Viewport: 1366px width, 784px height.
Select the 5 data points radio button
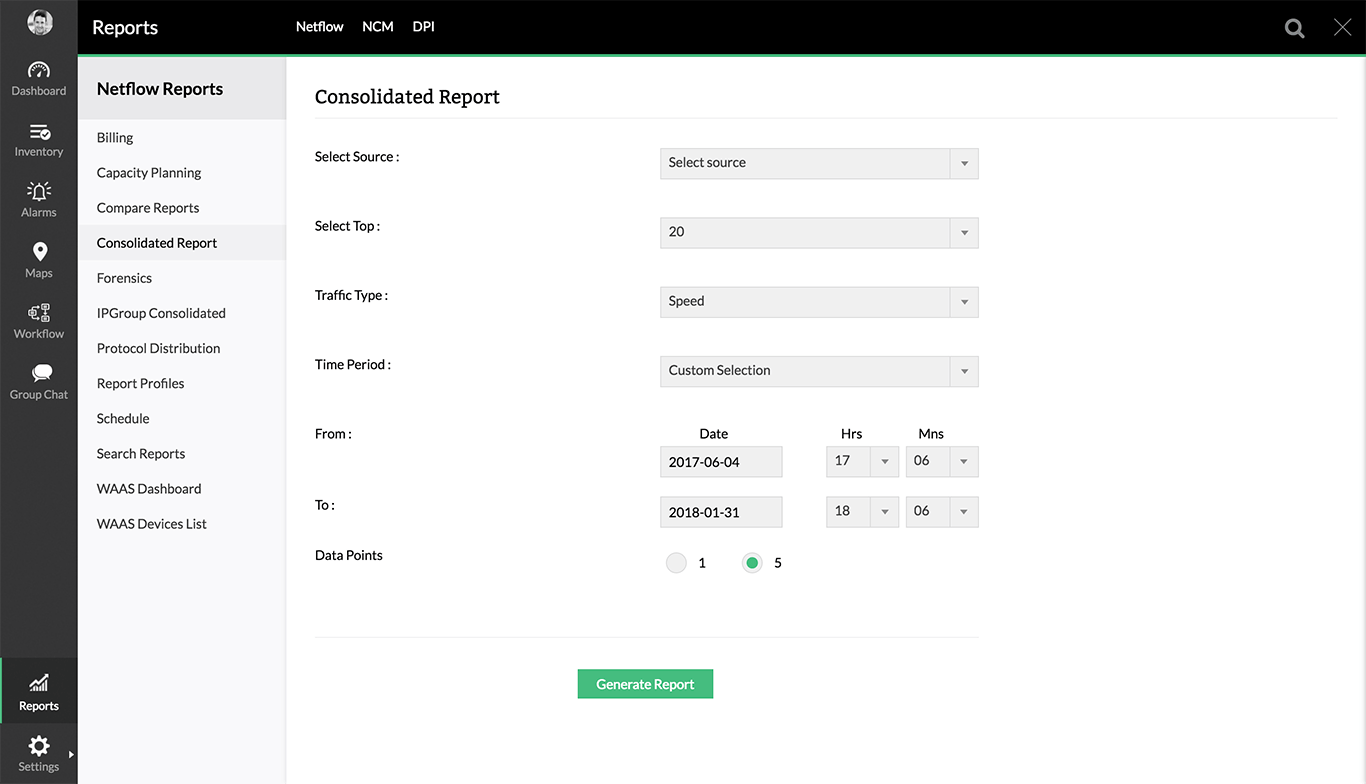click(752, 563)
